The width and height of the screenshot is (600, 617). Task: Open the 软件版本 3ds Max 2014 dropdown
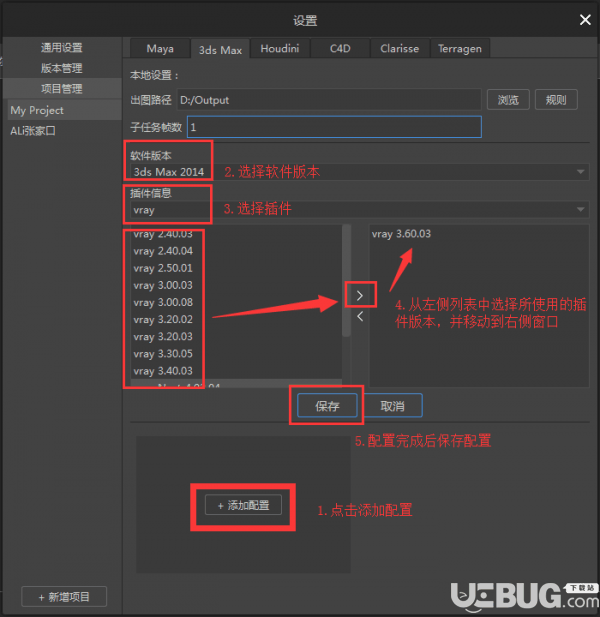point(360,172)
